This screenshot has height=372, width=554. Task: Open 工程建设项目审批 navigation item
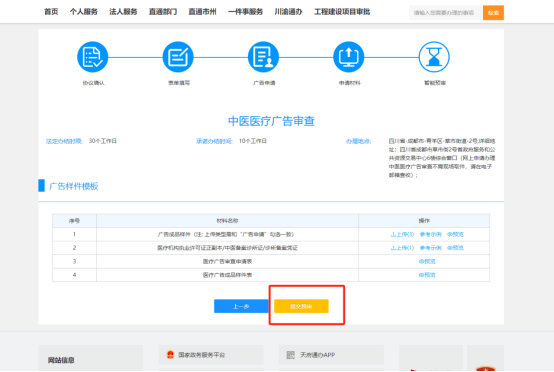342,12
